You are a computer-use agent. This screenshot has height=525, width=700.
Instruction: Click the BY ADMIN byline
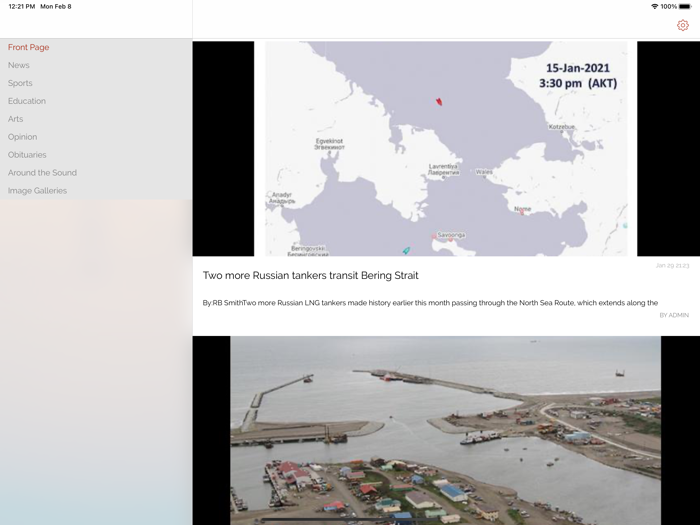coord(674,315)
